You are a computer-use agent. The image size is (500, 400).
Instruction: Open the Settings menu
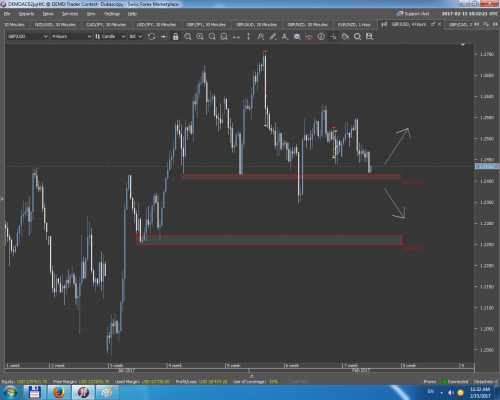pyautogui.click(x=112, y=14)
